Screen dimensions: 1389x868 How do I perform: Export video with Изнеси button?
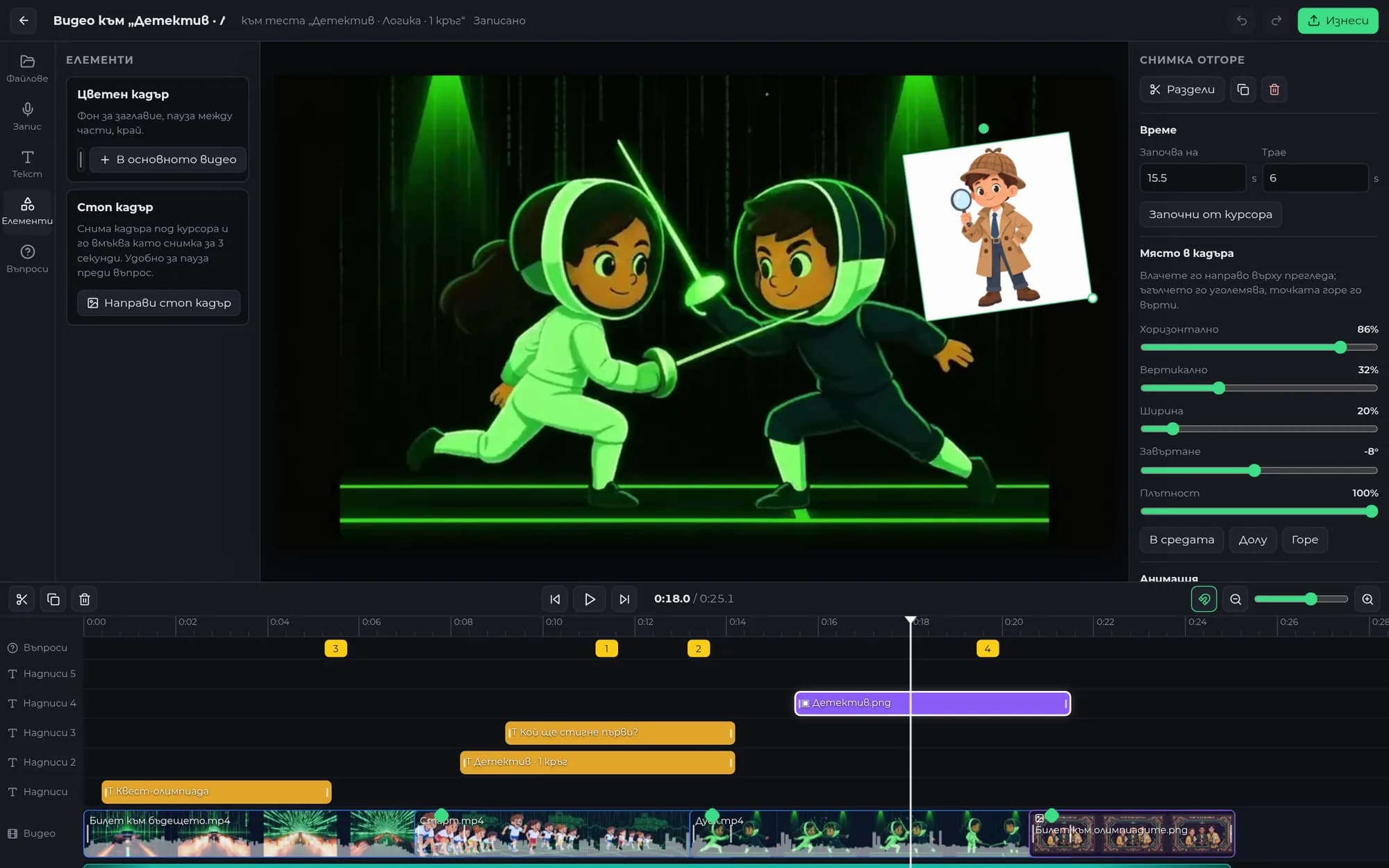tap(1338, 21)
